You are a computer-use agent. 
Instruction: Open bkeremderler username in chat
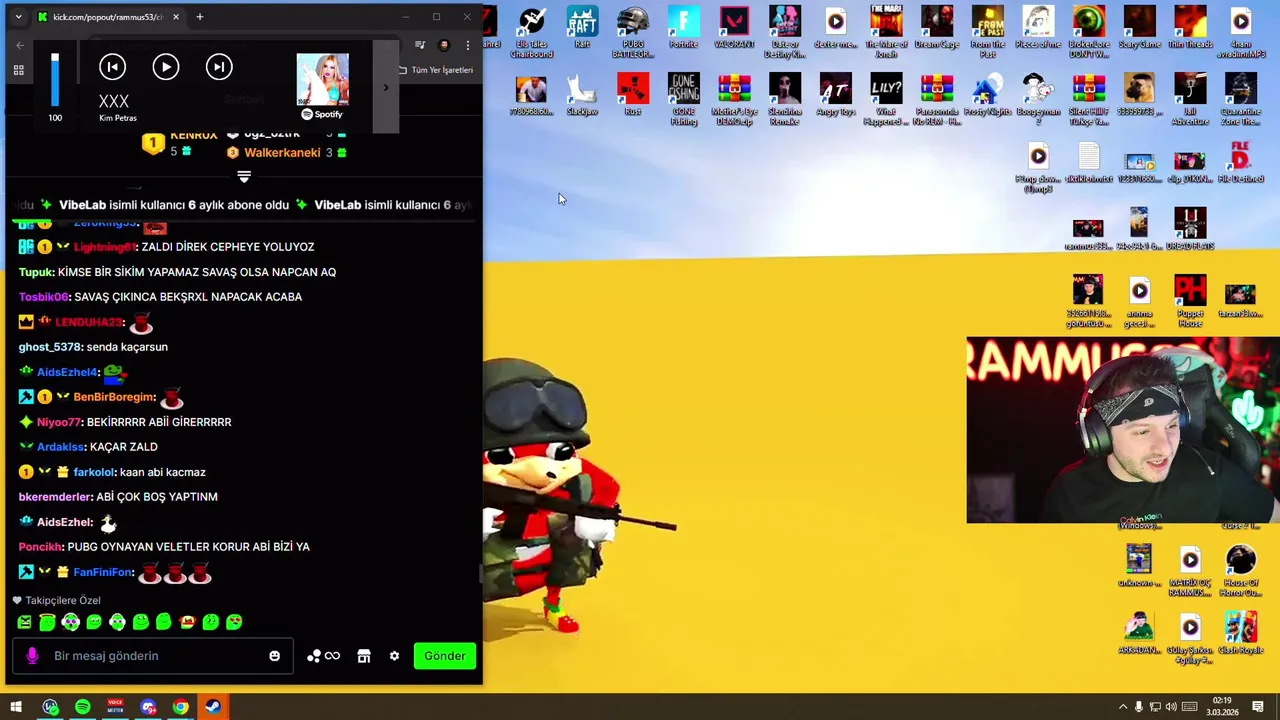pyautogui.click(x=55, y=497)
